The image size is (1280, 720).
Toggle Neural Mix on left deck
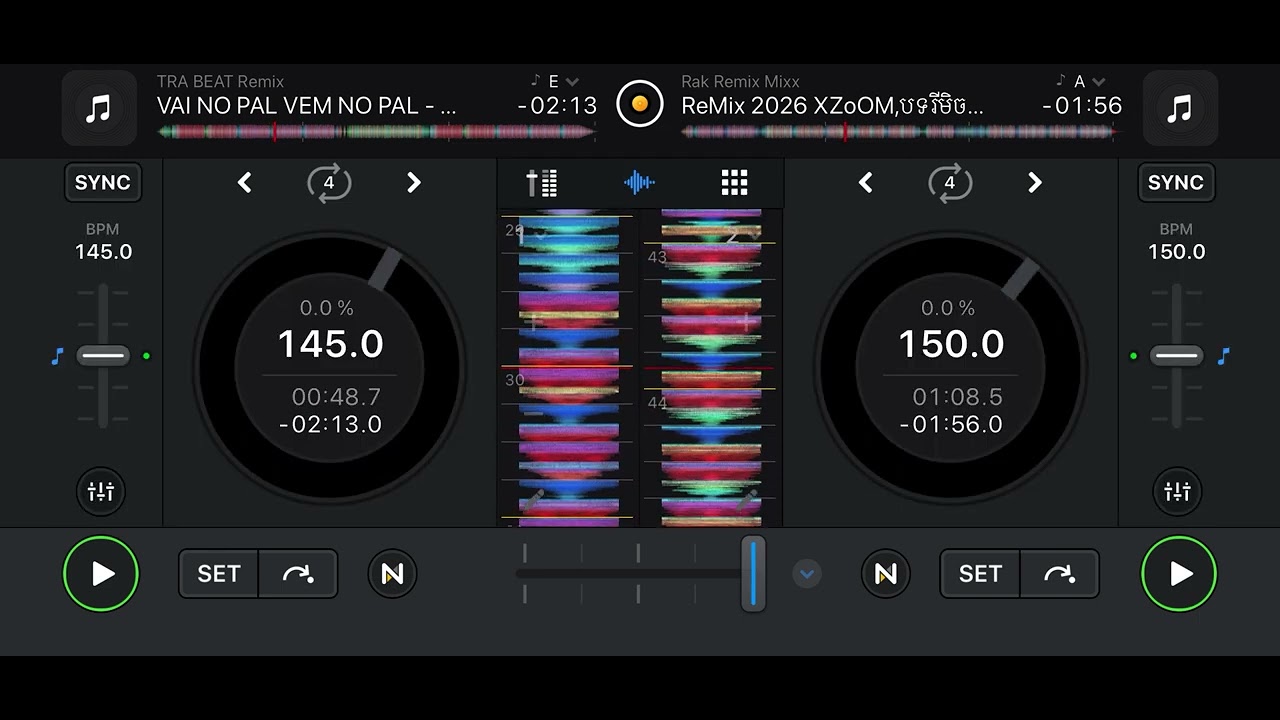(x=392, y=574)
